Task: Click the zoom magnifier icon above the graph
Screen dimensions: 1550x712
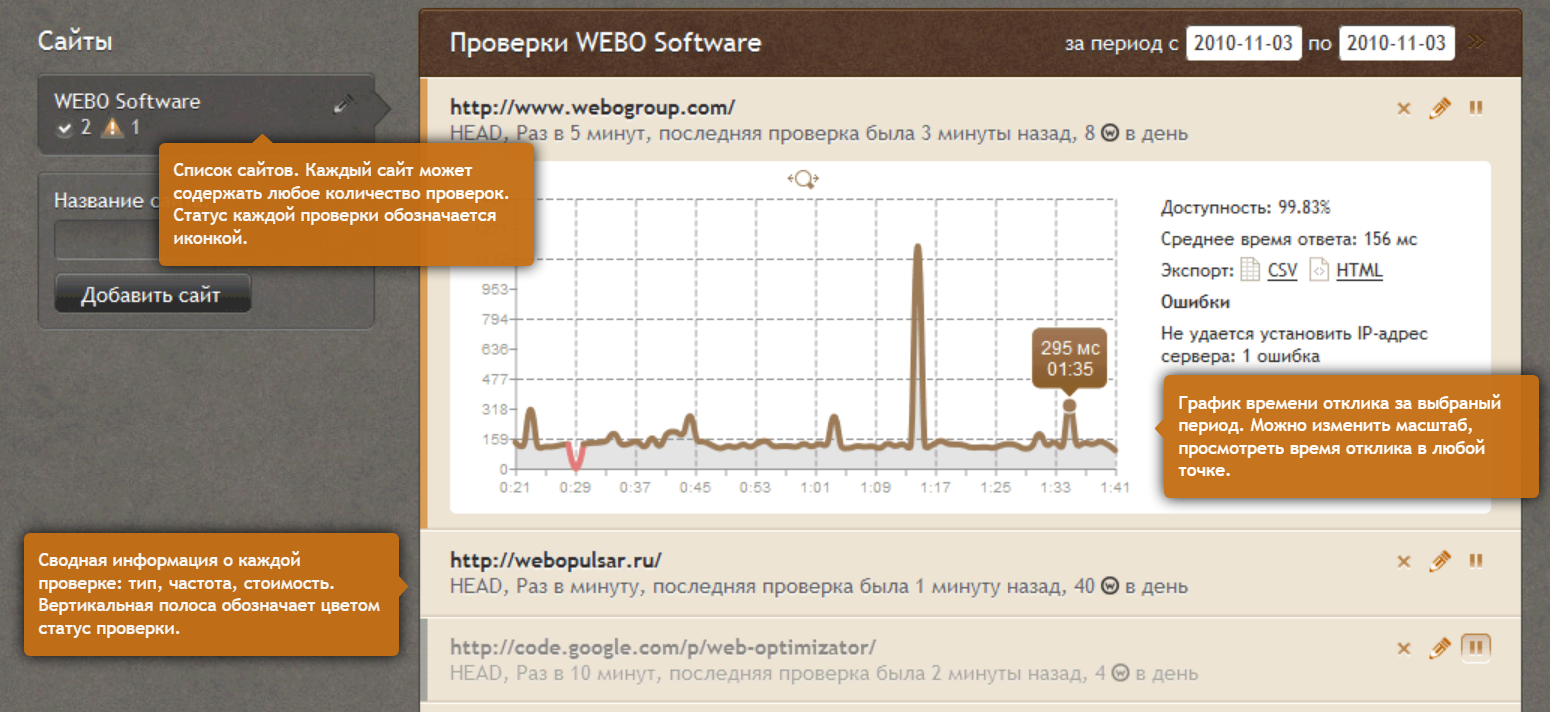Action: click(803, 180)
